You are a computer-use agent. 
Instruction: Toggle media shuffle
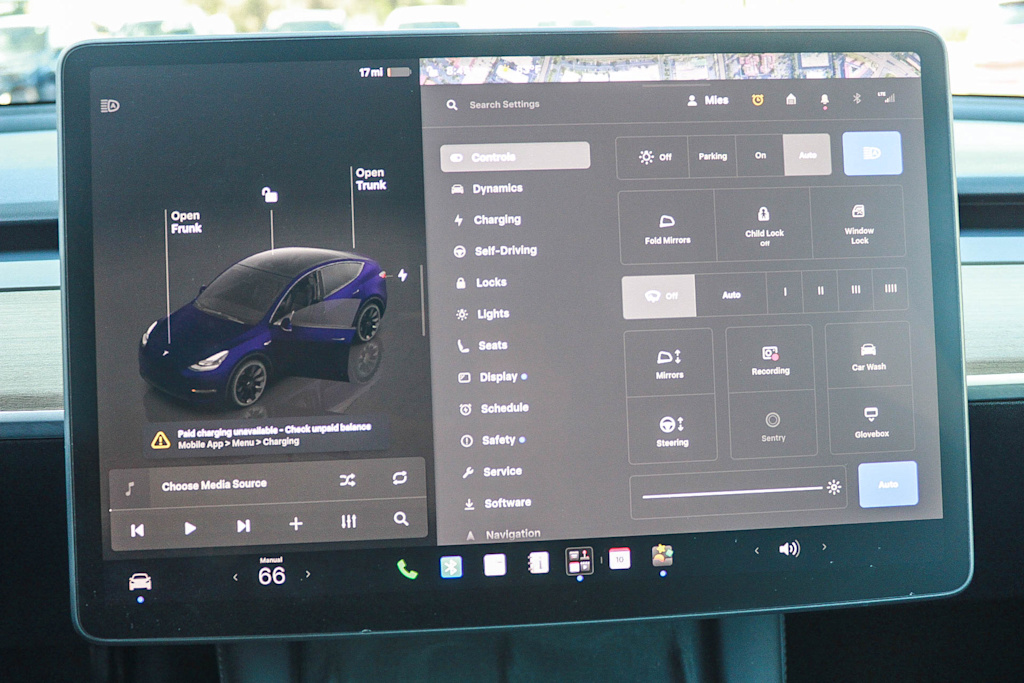(347, 481)
